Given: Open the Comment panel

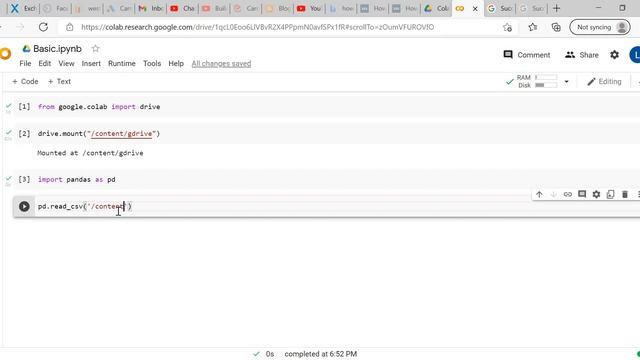Looking at the screenshot, I should tap(527, 55).
